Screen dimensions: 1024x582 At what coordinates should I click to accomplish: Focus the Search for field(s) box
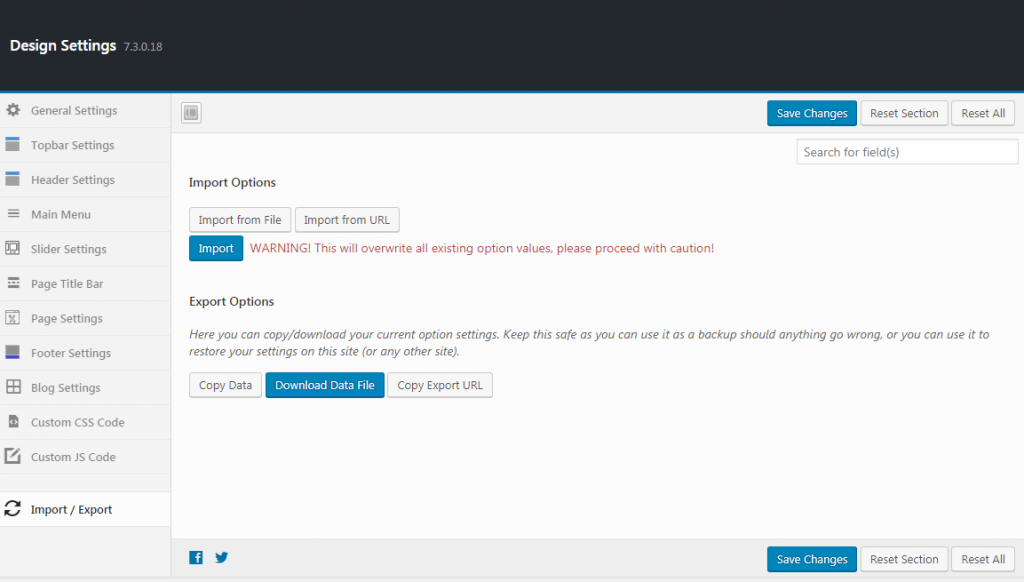click(x=907, y=152)
